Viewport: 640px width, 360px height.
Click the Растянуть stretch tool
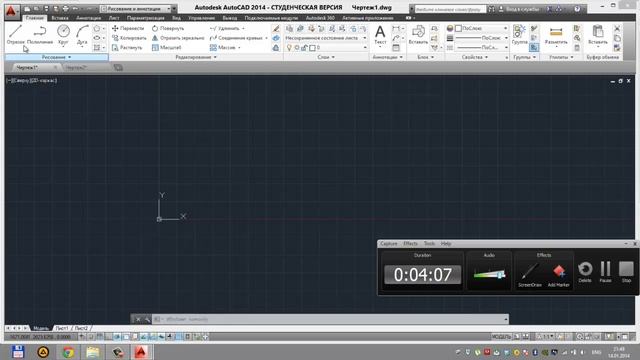pos(127,48)
